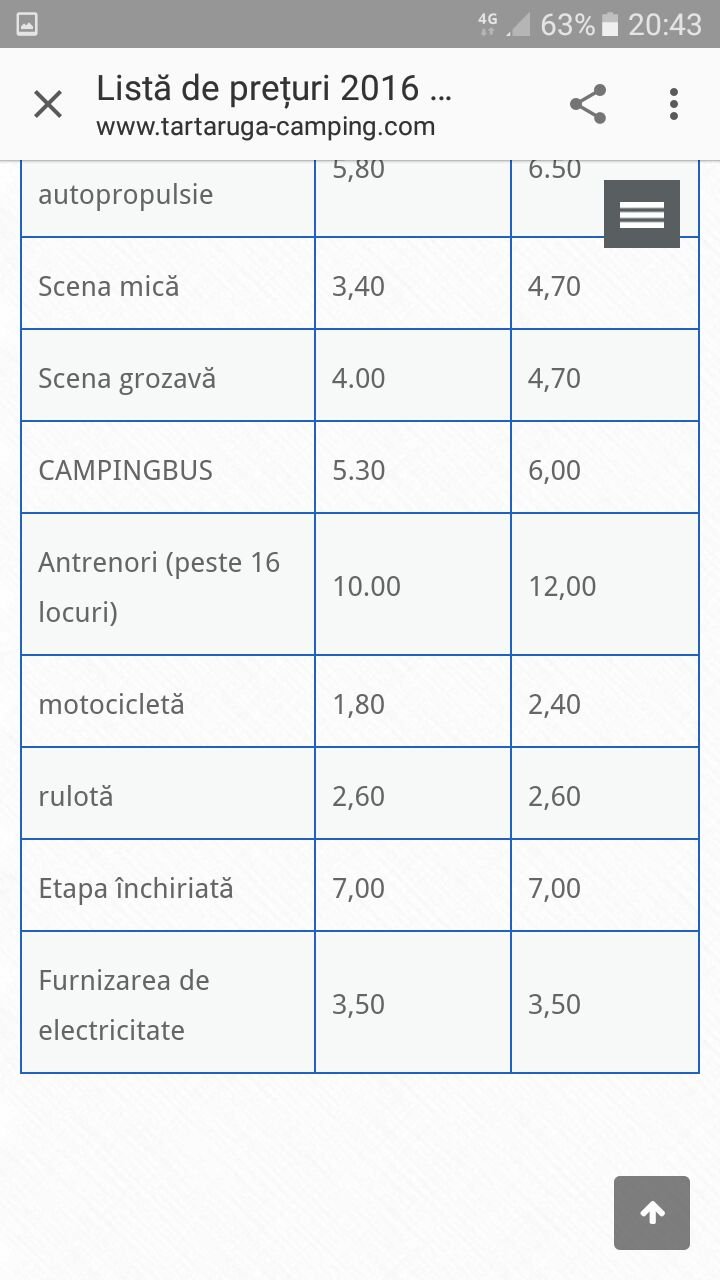Tap the Furnizarea de electricitate cell
720x1280 pixels.
[x=168, y=1003]
